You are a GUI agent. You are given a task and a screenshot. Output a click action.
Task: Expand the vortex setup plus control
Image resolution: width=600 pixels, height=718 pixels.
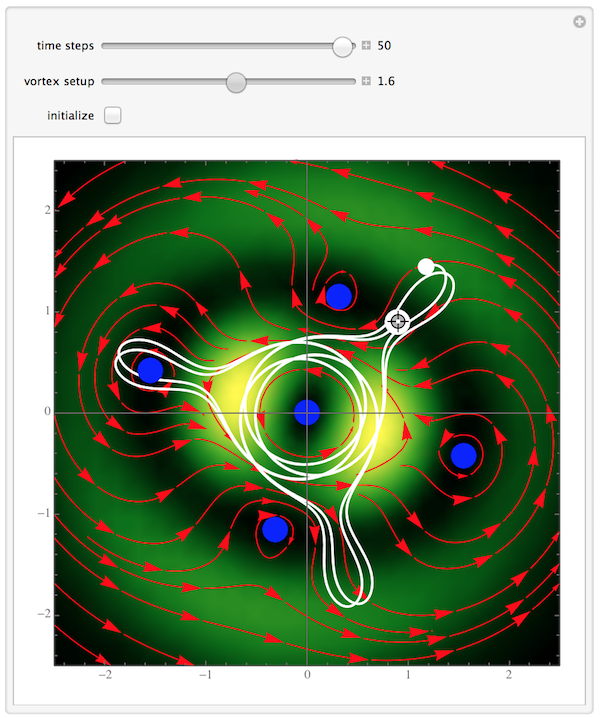tap(366, 81)
